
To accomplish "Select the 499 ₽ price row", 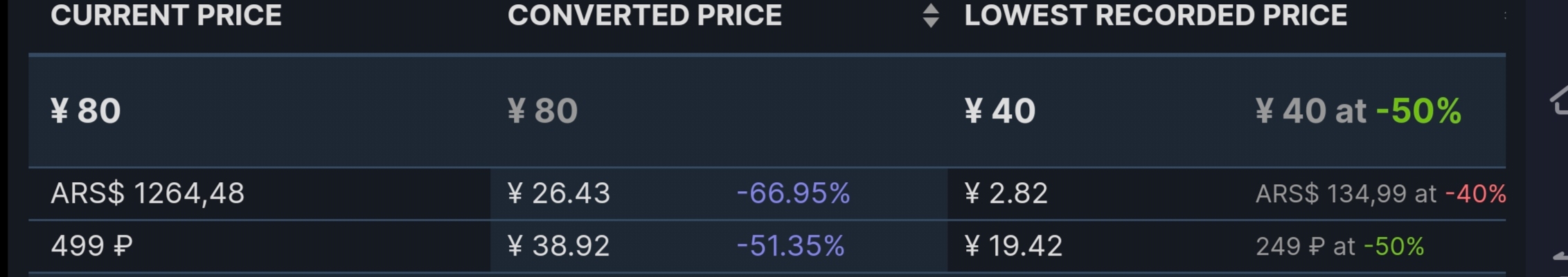I will click(x=91, y=246).
